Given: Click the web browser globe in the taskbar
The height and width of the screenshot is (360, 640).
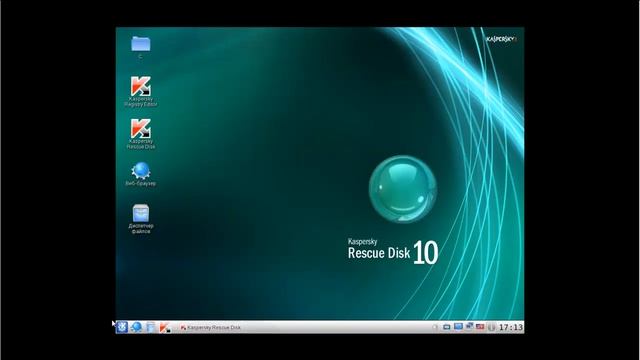Looking at the screenshot, I should 136,327.
